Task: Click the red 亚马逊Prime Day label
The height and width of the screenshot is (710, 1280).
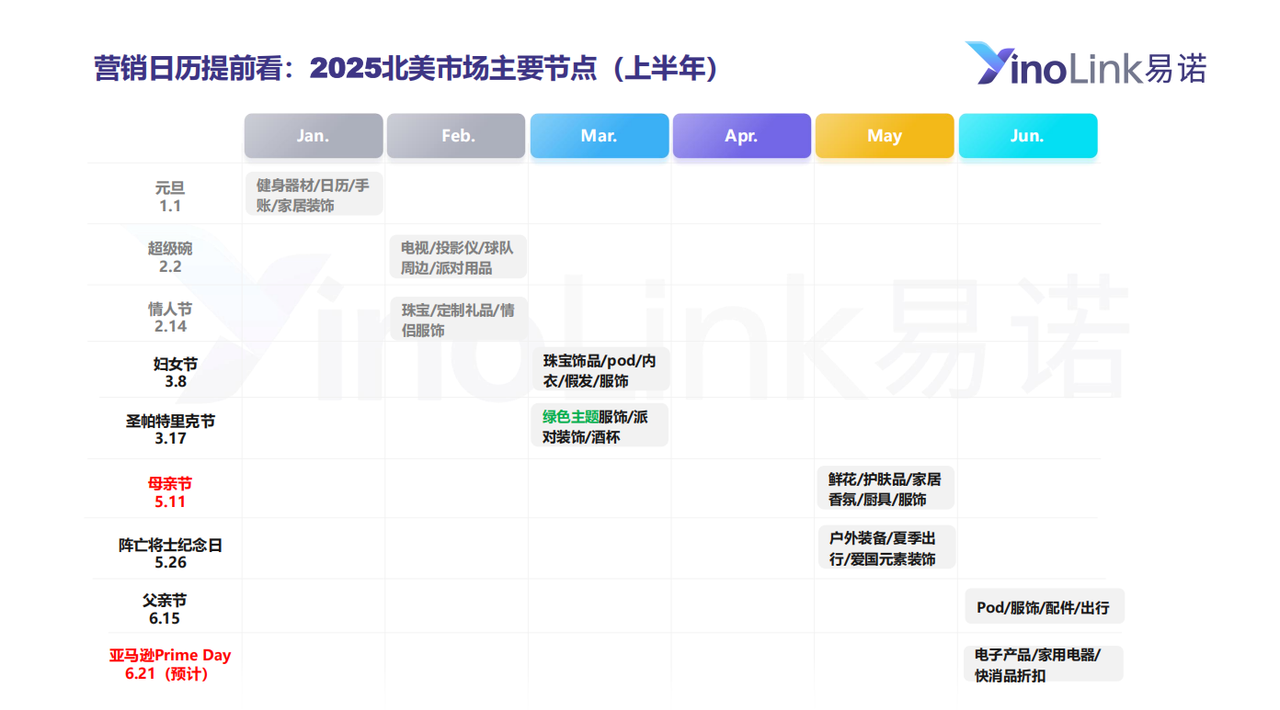Action: pos(170,665)
